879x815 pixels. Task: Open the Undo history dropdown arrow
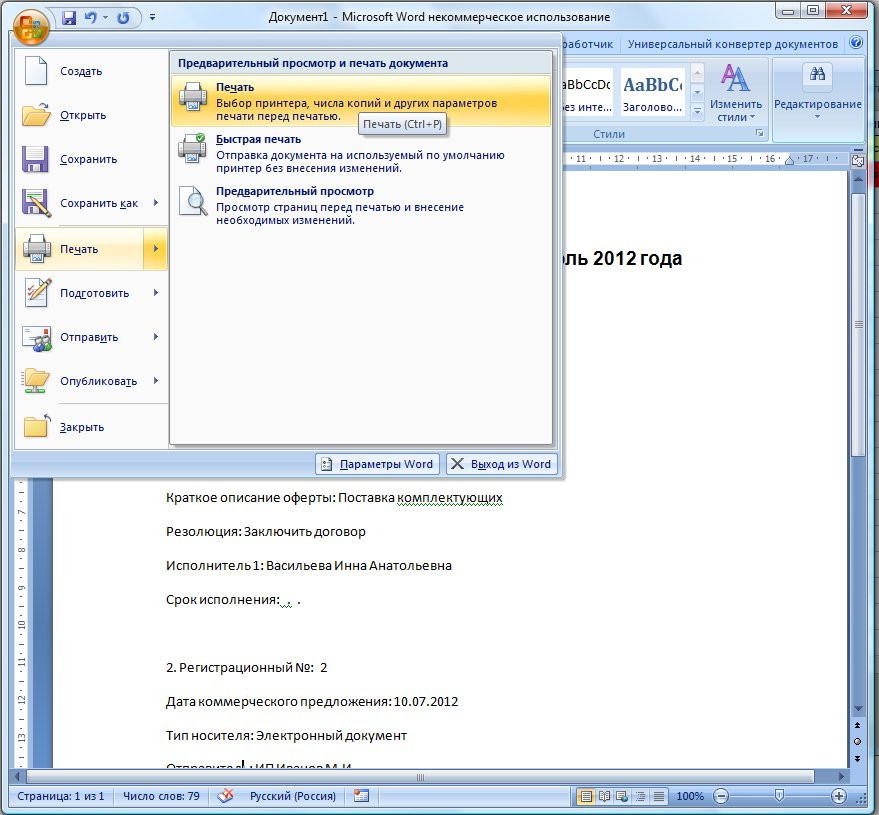coord(105,18)
